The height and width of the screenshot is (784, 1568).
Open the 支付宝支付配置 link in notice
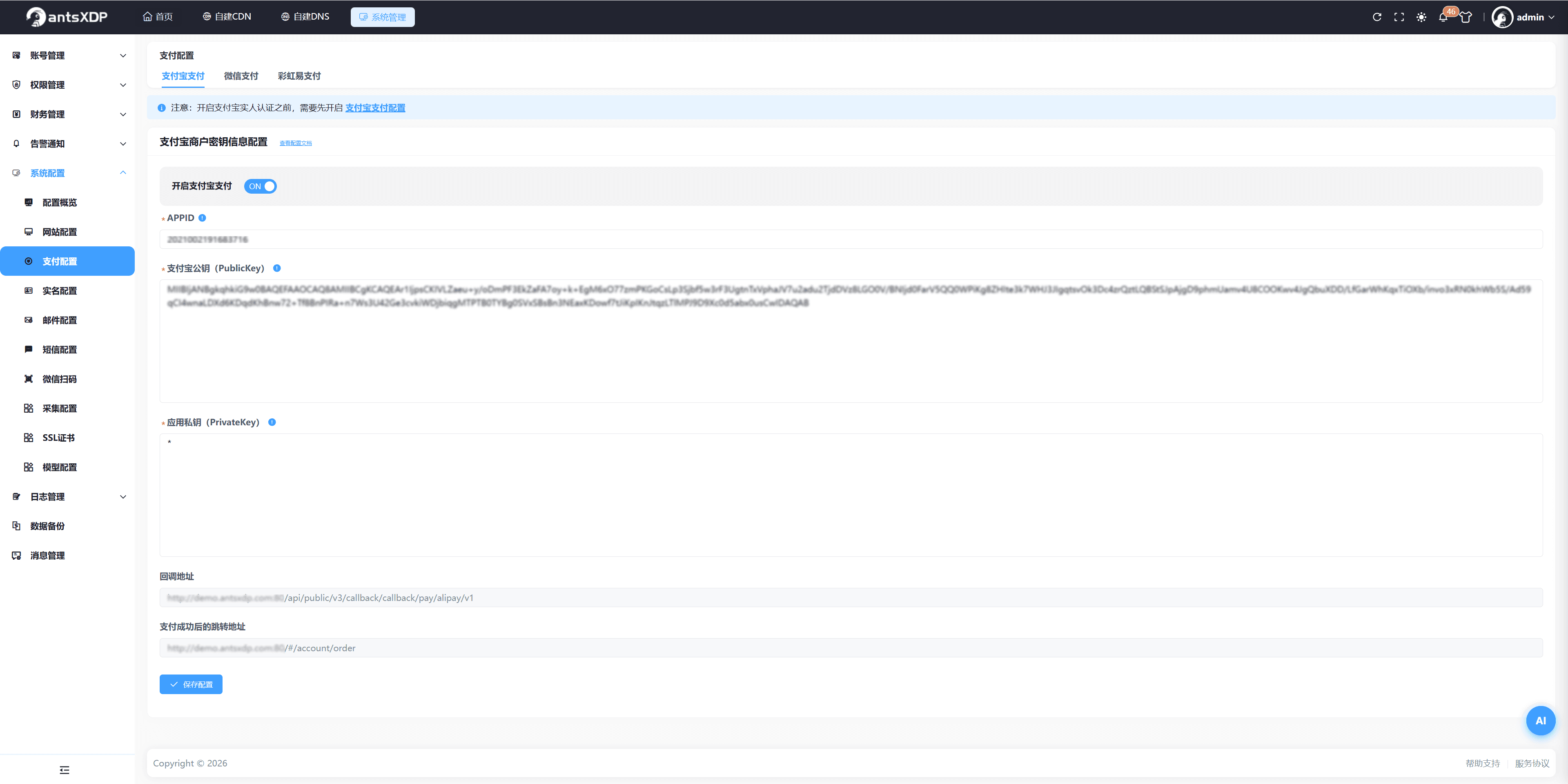tap(375, 108)
